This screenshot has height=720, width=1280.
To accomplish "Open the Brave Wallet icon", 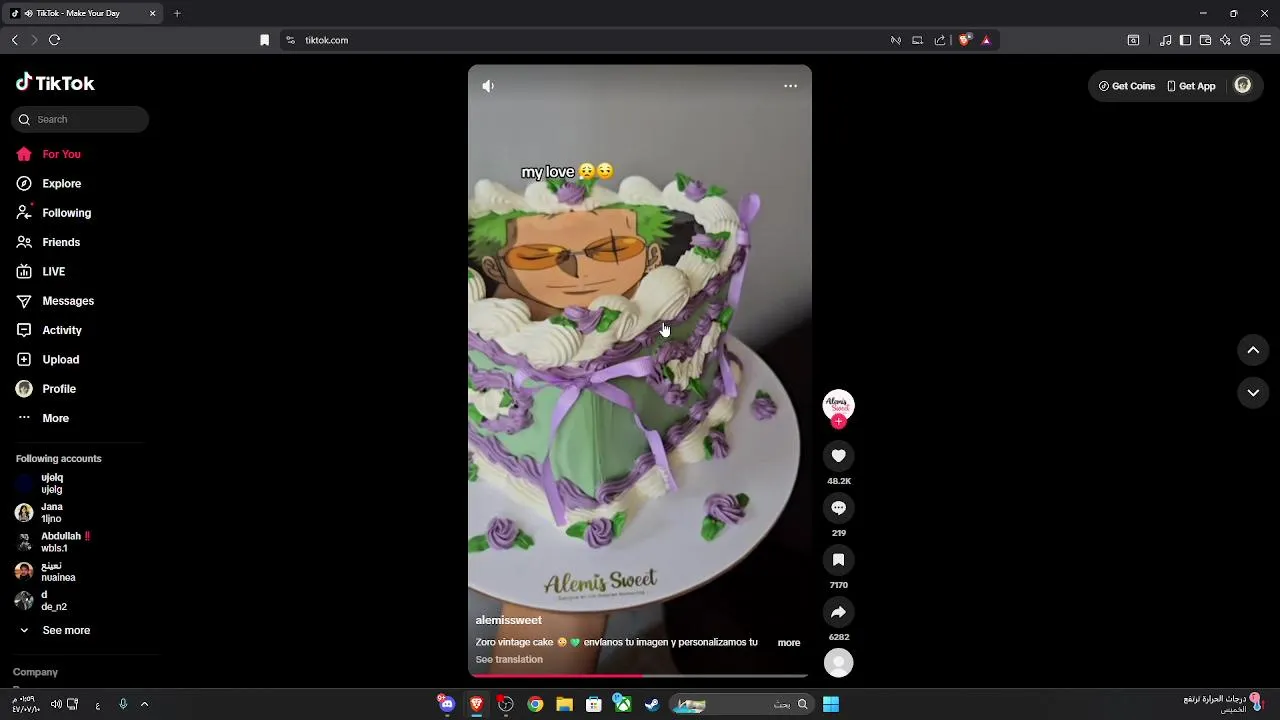I will point(1205,40).
